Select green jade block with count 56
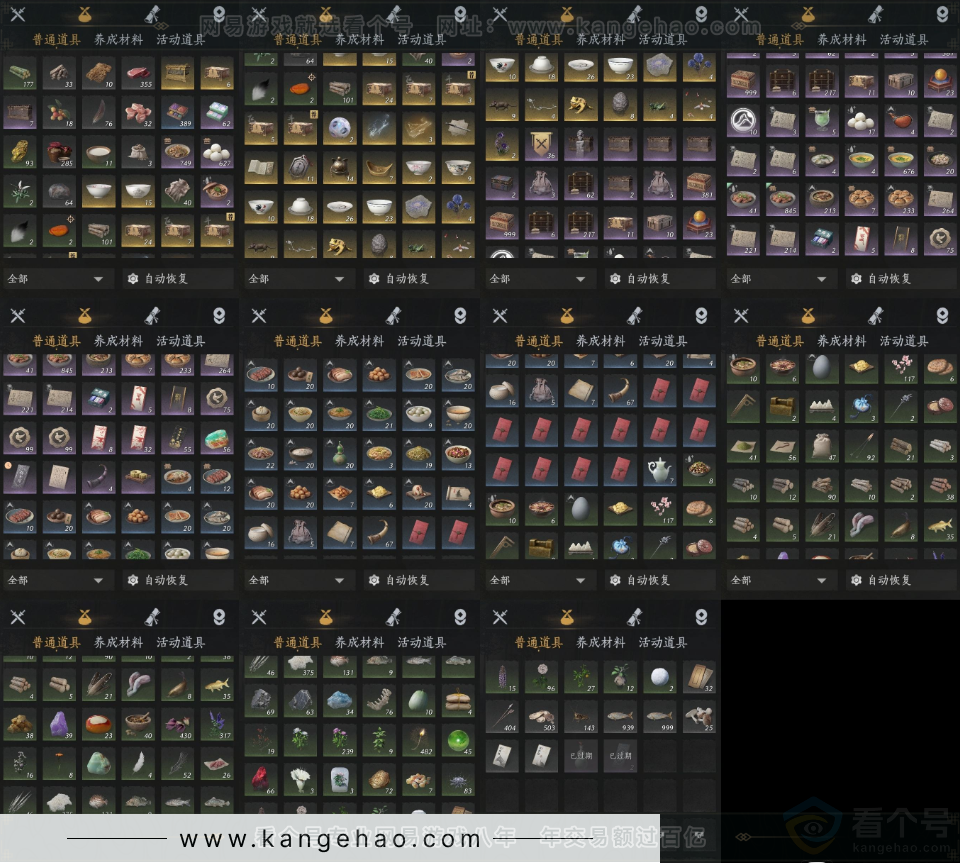This screenshot has height=863, width=960. click(217, 439)
